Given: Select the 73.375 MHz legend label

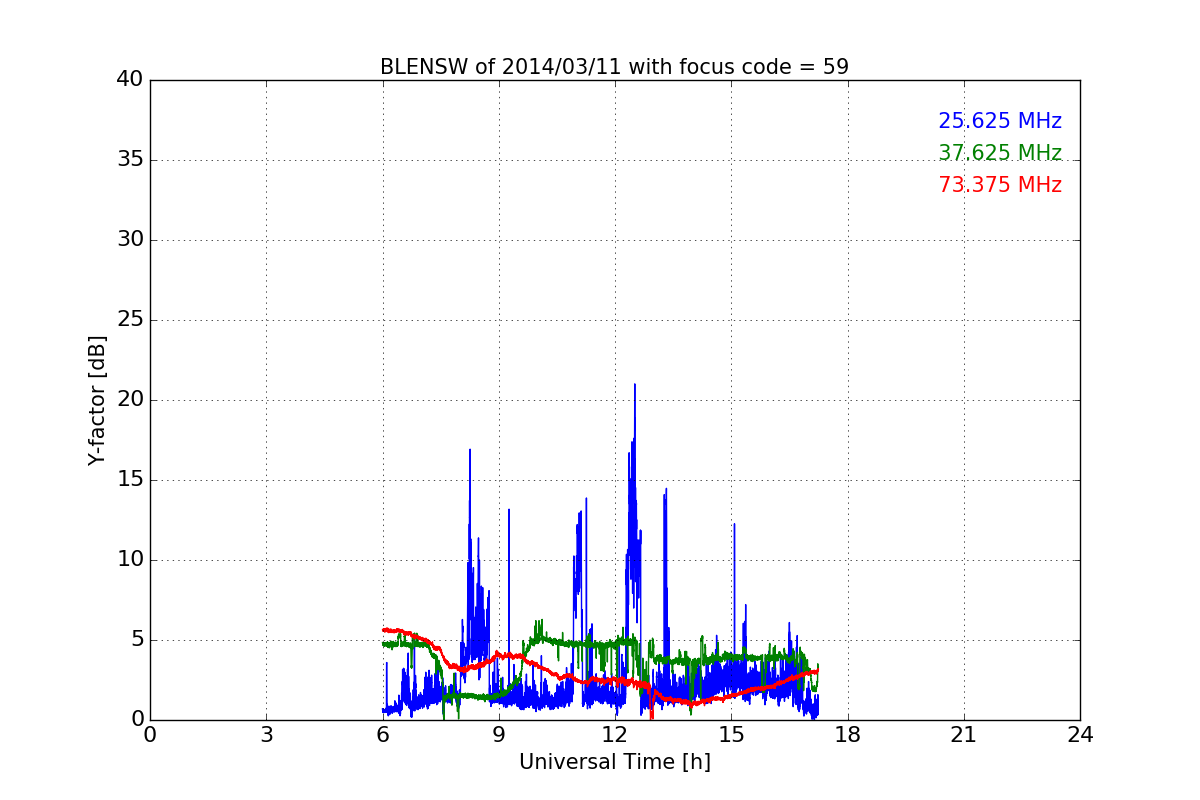Looking at the screenshot, I should tap(1000, 185).
